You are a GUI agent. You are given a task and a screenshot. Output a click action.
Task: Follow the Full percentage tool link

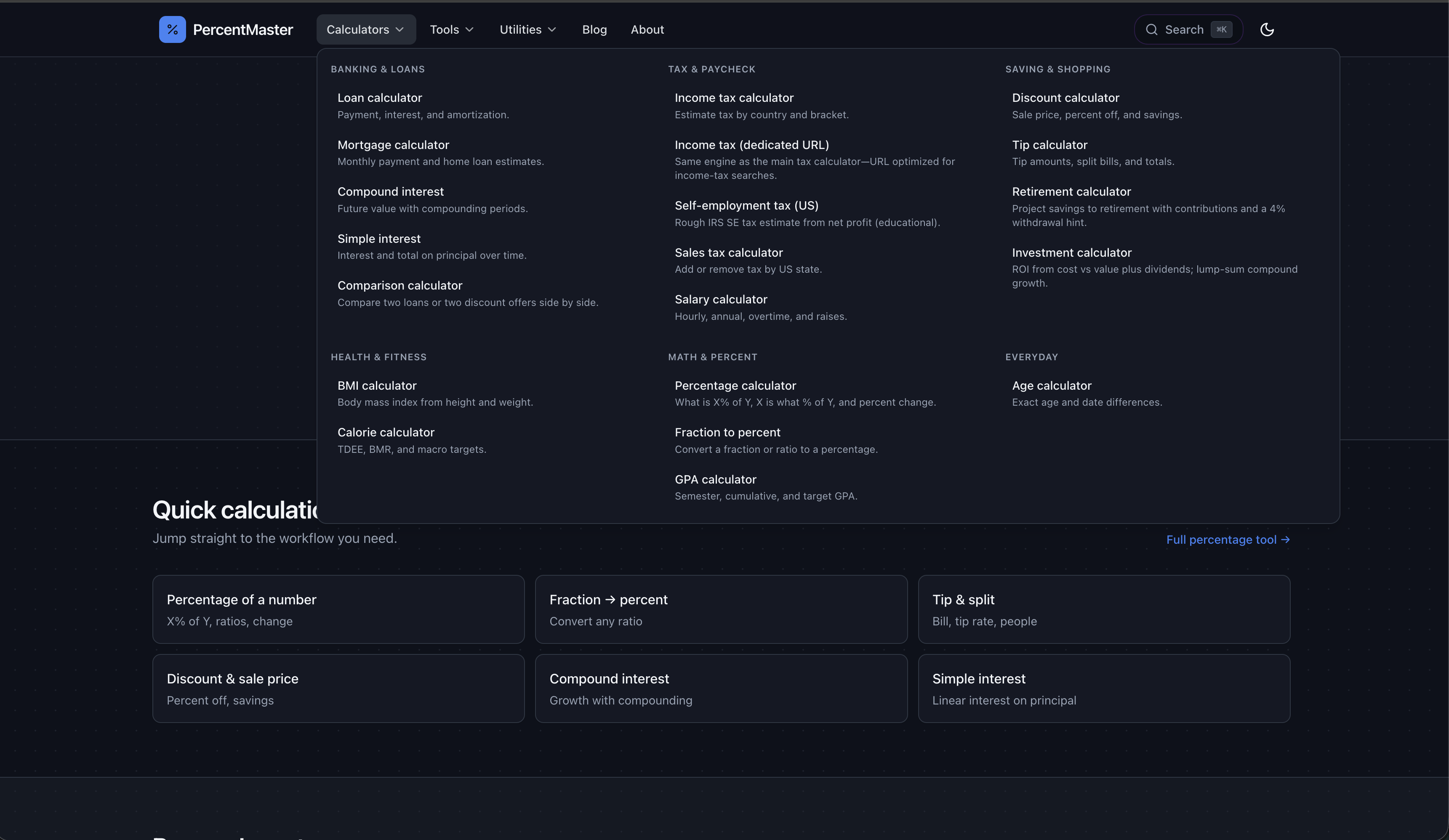coord(1228,539)
